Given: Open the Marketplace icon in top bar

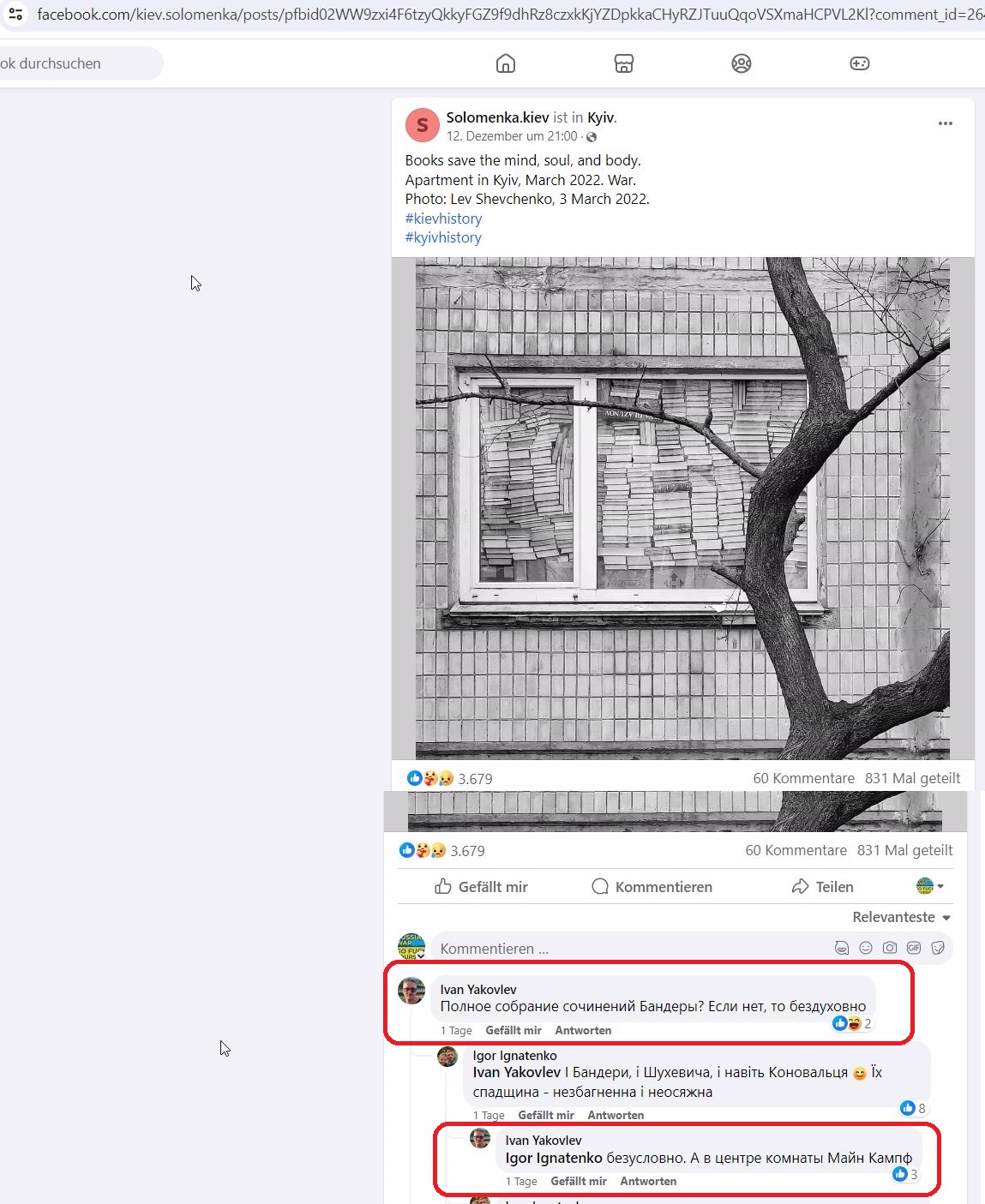Looking at the screenshot, I should point(624,63).
